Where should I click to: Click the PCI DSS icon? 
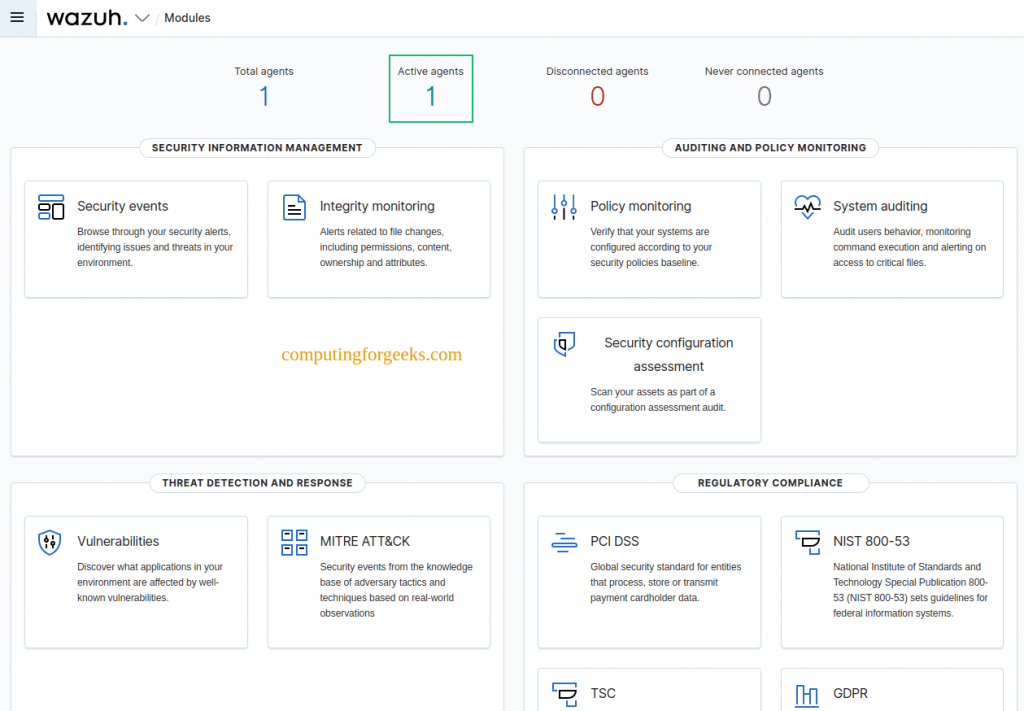564,541
